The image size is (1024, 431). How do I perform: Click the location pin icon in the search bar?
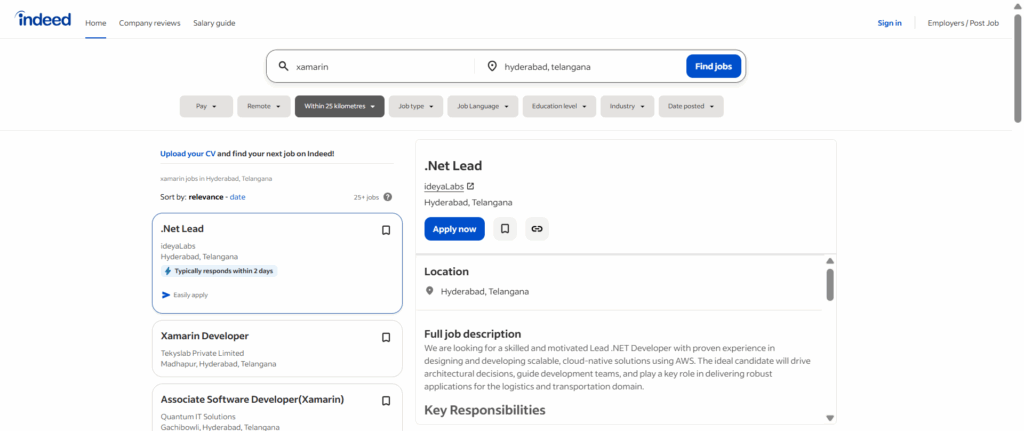[x=492, y=67]
